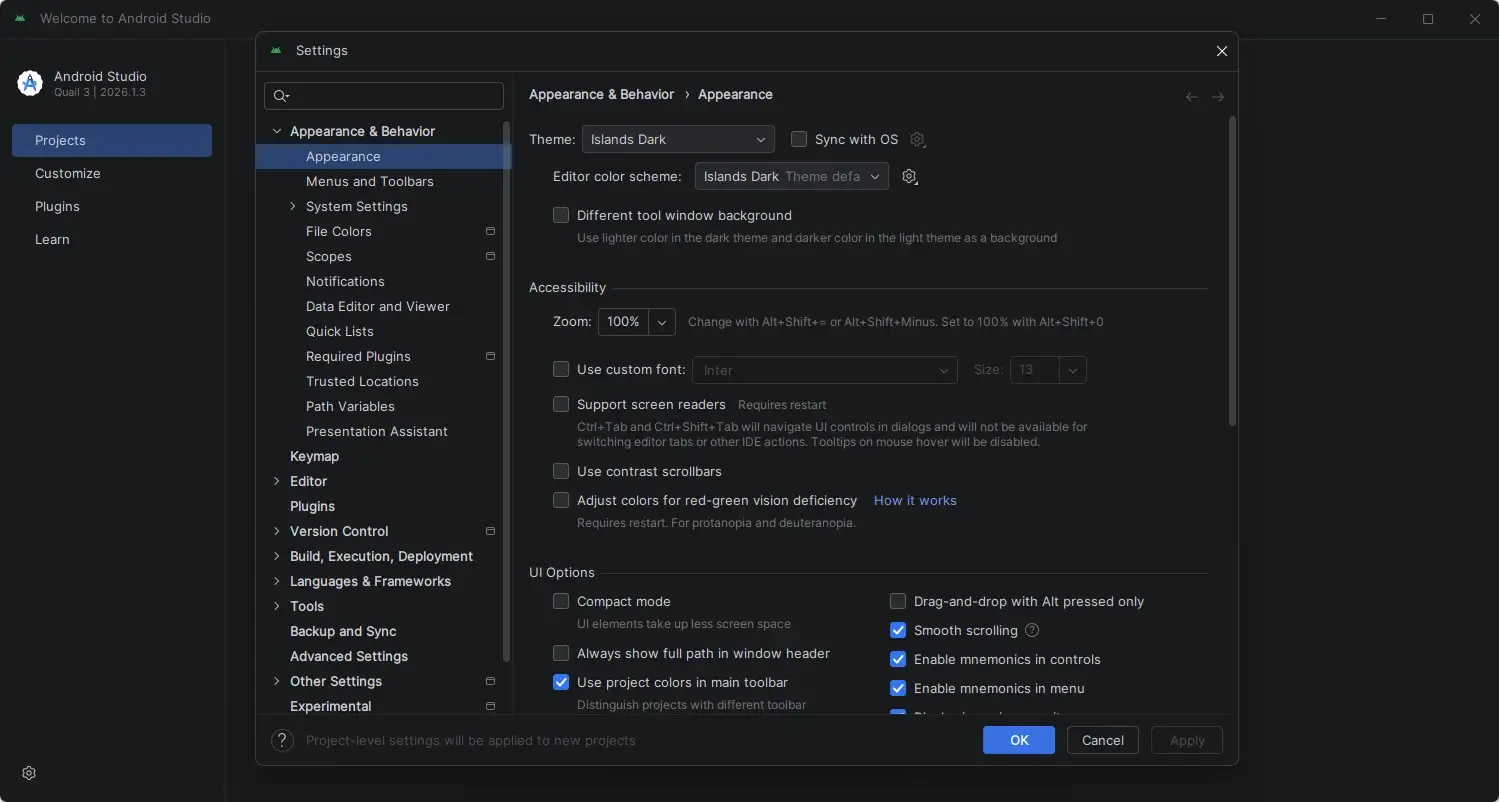Click the project-level marker beside Scopes

(x=490, y=256)
